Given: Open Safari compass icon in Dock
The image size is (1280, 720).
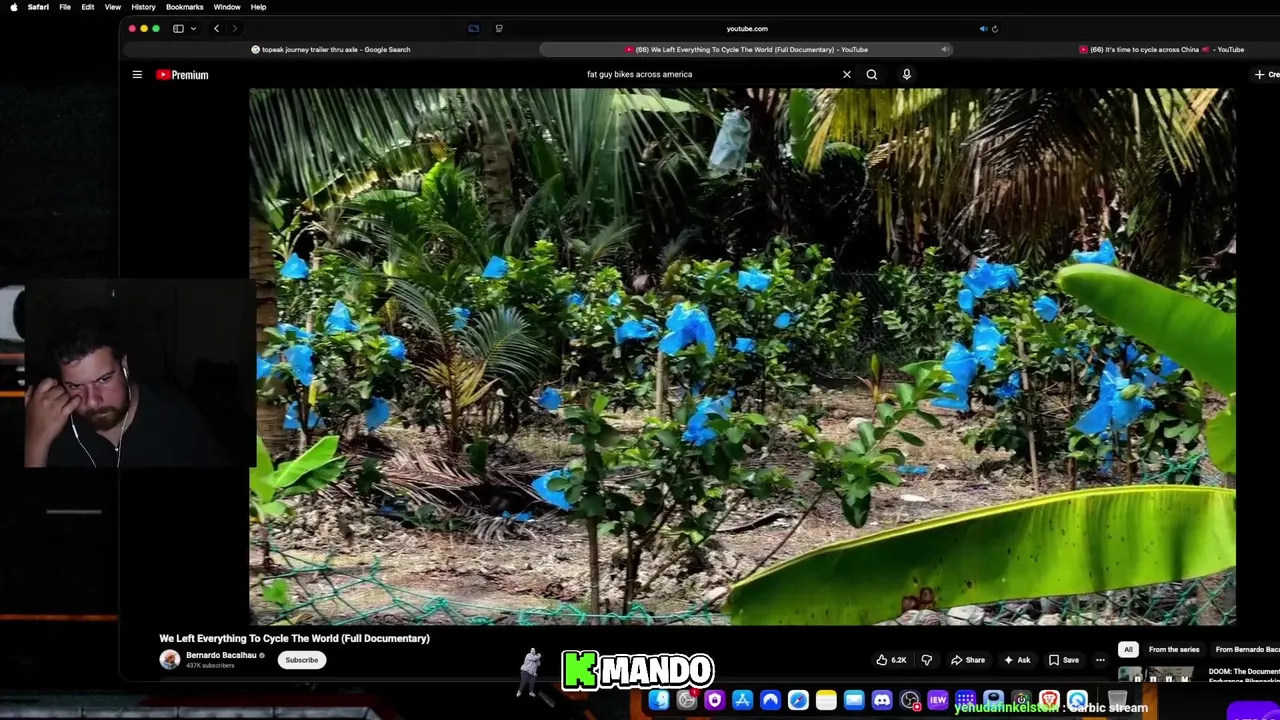Looking at the screenshot, I should (x=798, y=701).
